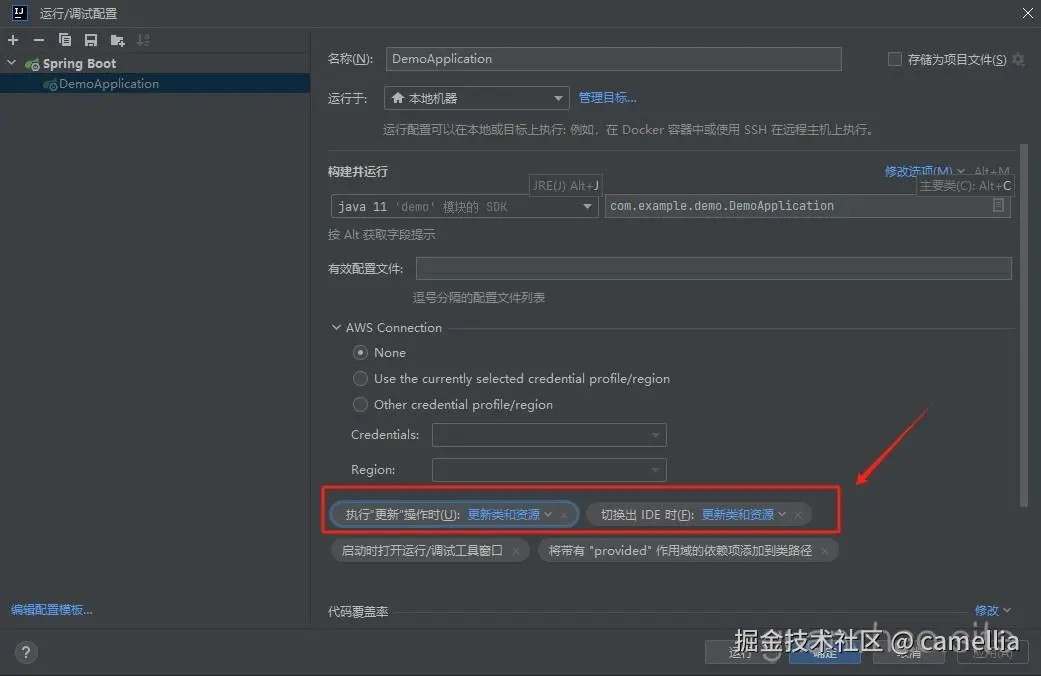Save the configuration using the disk icon
Image resolution: width=1041 pixels, height=676 pixels.
pyautogui.click(x=90, y=41)
